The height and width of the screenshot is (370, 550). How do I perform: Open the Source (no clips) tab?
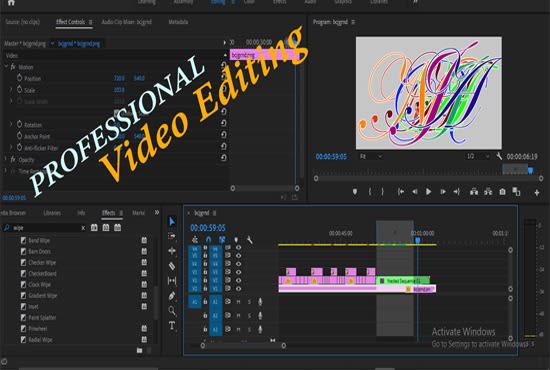click(23, 22)
